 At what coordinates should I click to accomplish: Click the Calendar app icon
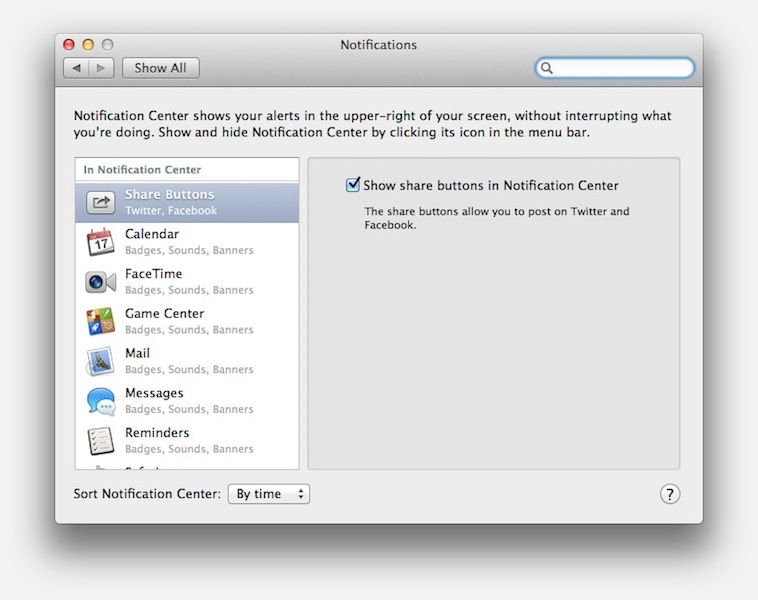[x=101, y=242]
